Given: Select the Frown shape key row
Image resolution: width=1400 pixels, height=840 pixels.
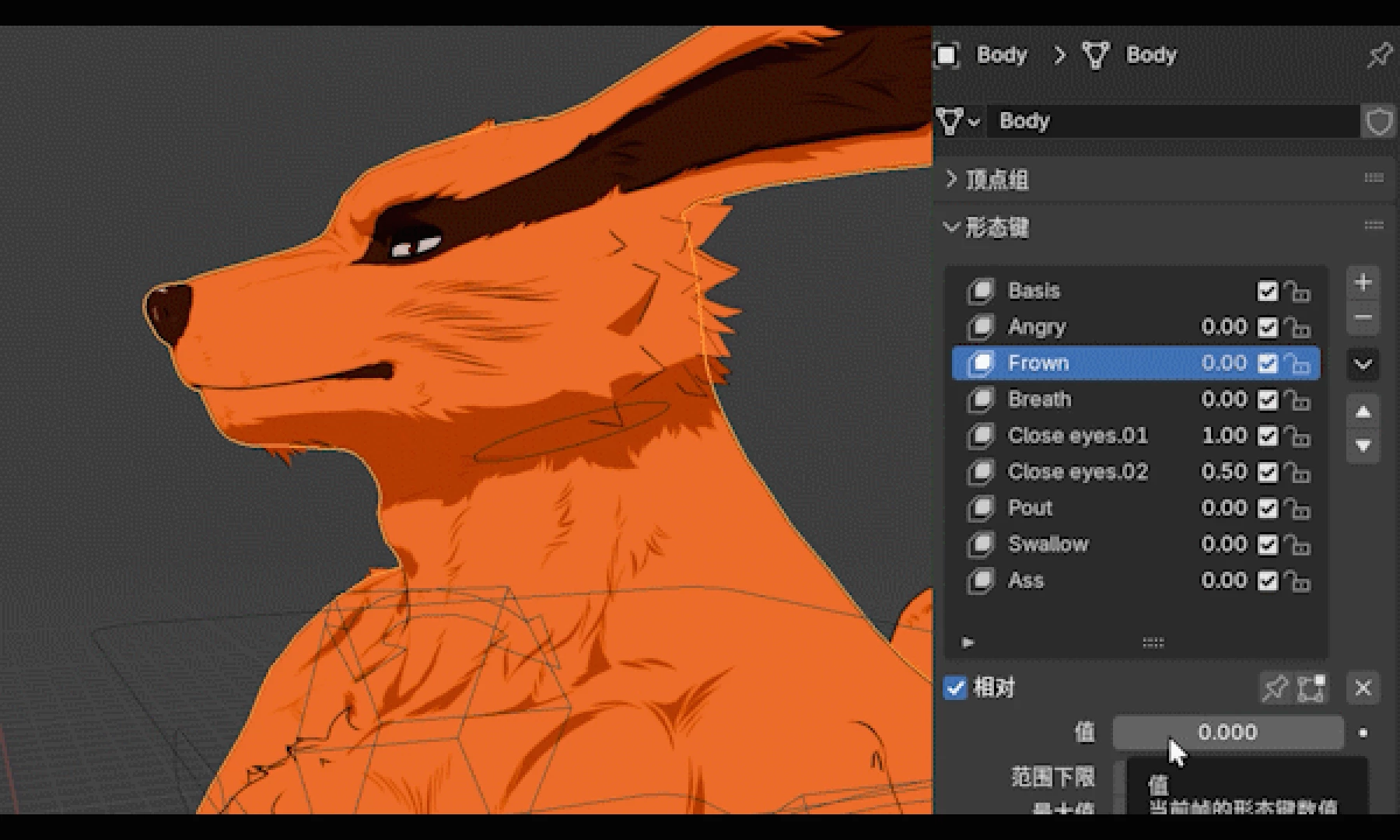Looking at the screenshot, I should click(x=1136, y=363).
